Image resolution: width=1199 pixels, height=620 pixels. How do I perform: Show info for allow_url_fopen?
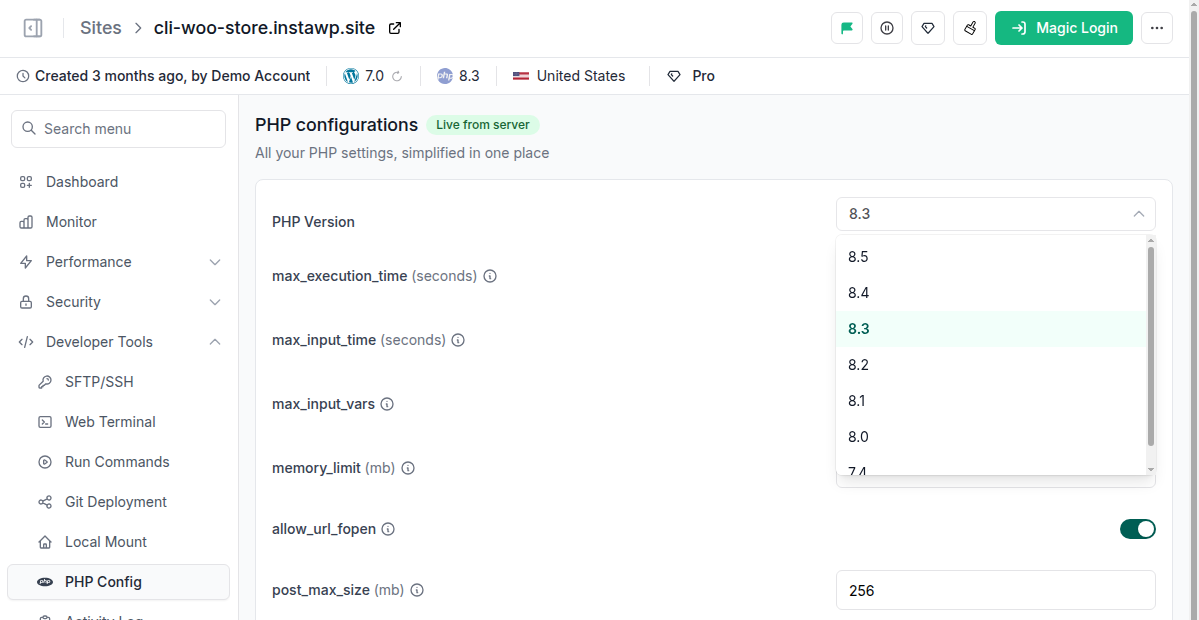pos(388,529)
